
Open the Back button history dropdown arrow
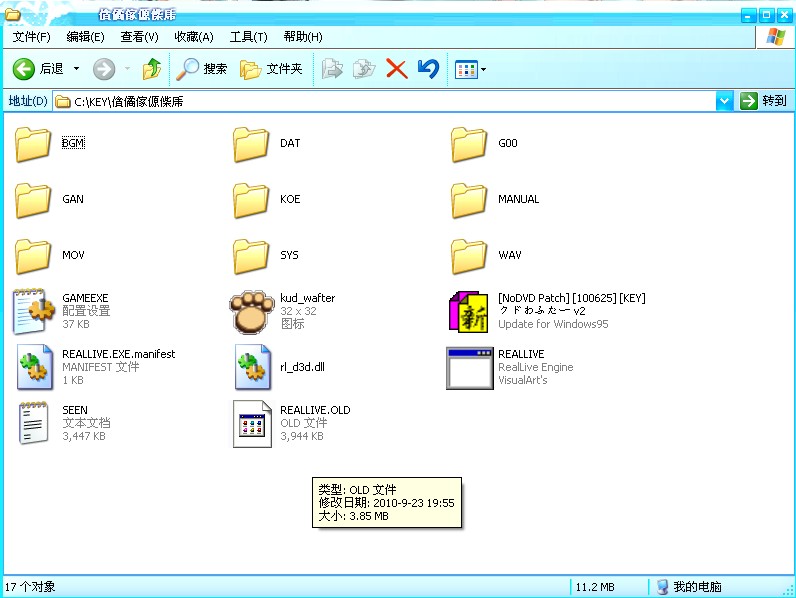coord(76,69)
